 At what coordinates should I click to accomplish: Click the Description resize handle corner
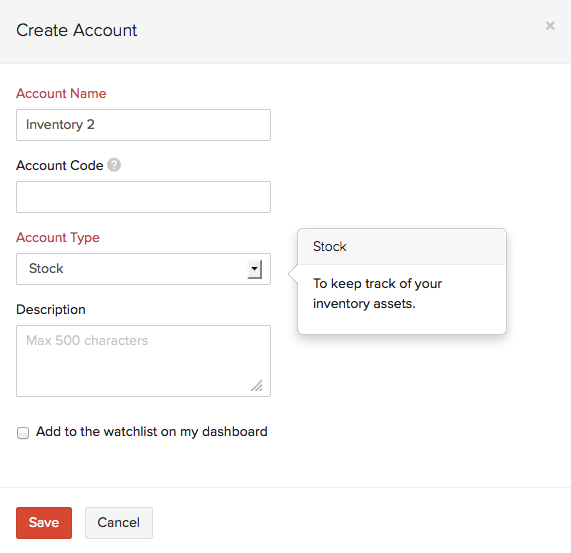[256, 386]
